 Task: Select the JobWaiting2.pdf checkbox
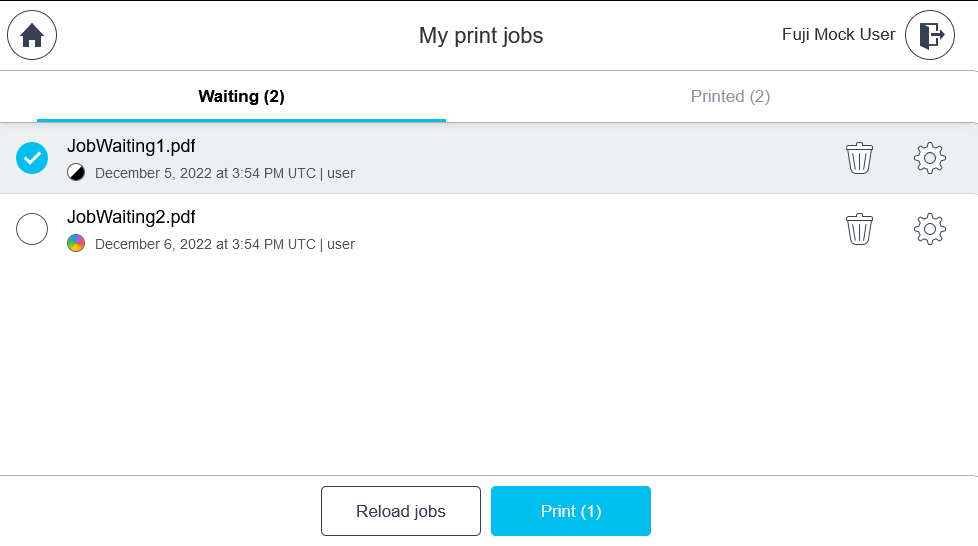click(32, 229)
